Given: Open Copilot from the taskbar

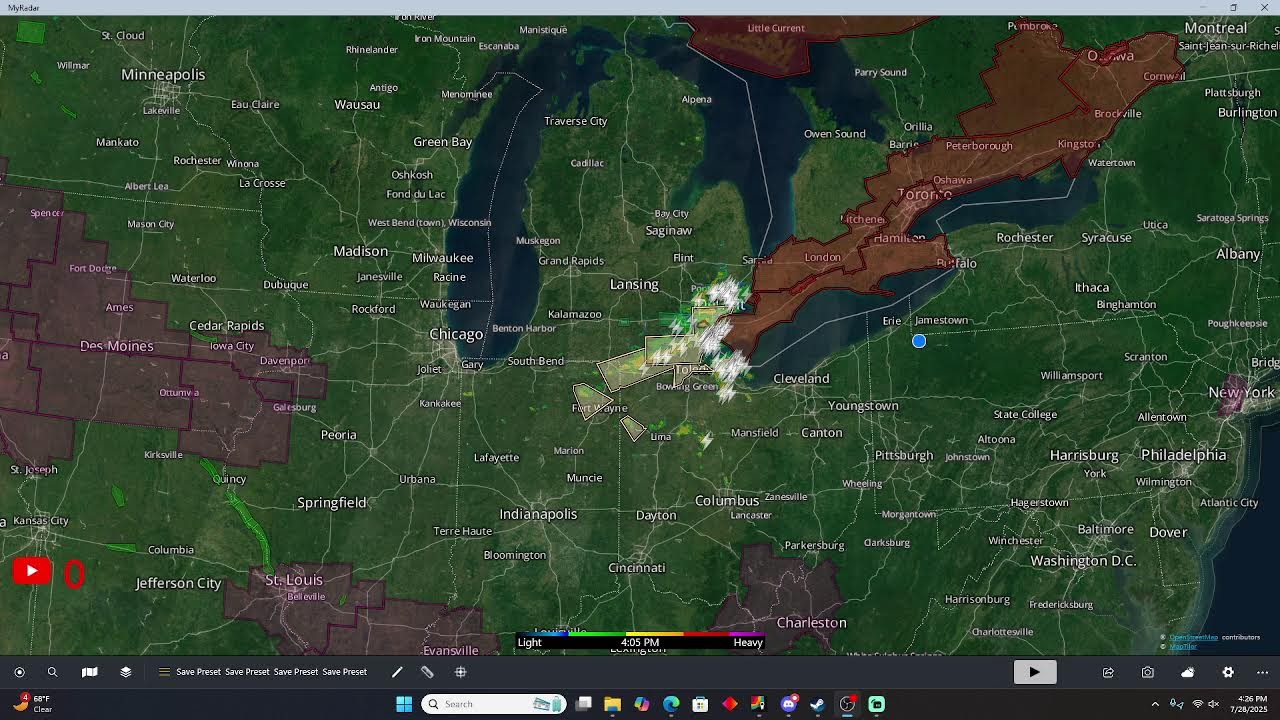Looking at the screenshot, I should coord(642,704).
